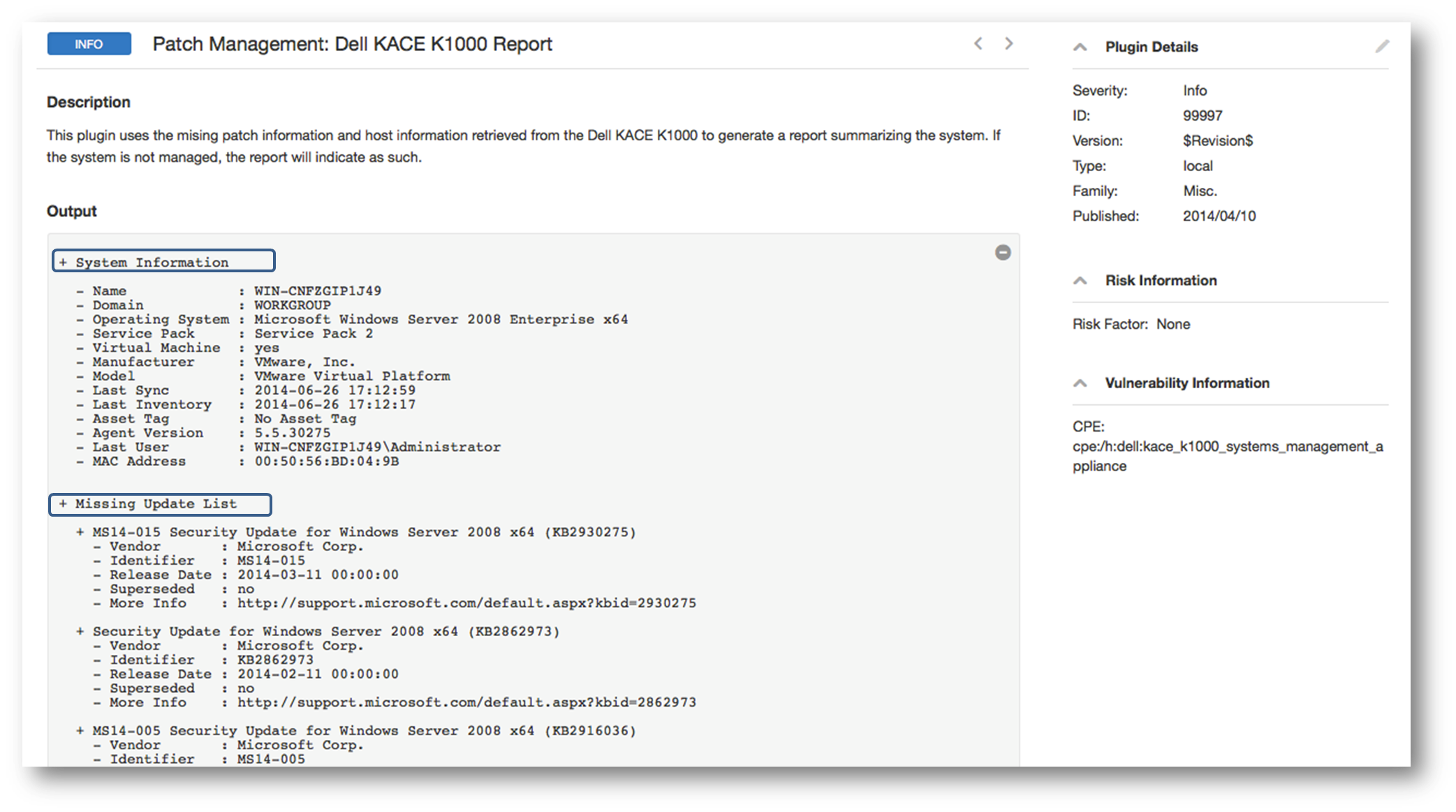Click the Last Inventory time 17:12:17
The image size is (1456, 812).
pos(382,404)
